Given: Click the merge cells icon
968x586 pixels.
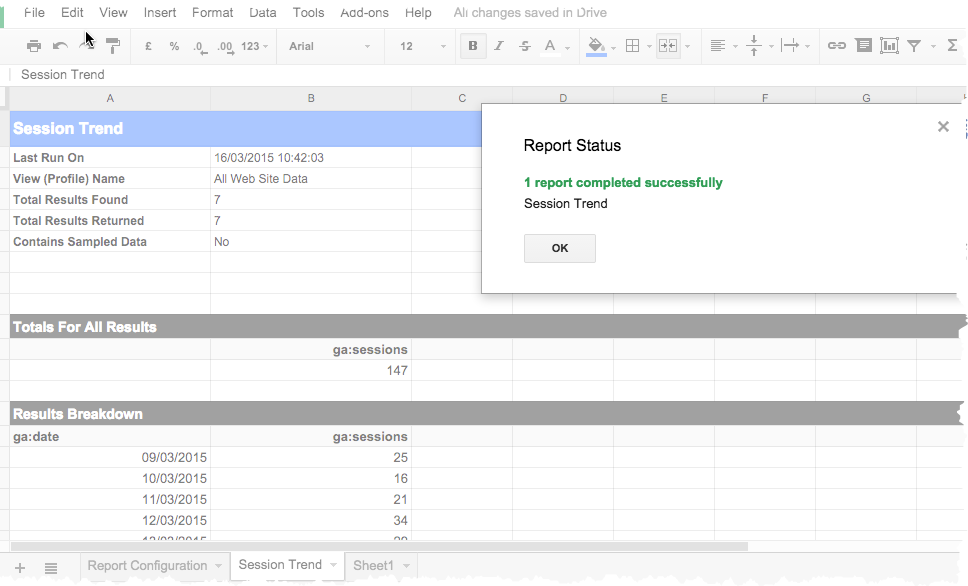Looking at the screenshot, I should point(667,46).
